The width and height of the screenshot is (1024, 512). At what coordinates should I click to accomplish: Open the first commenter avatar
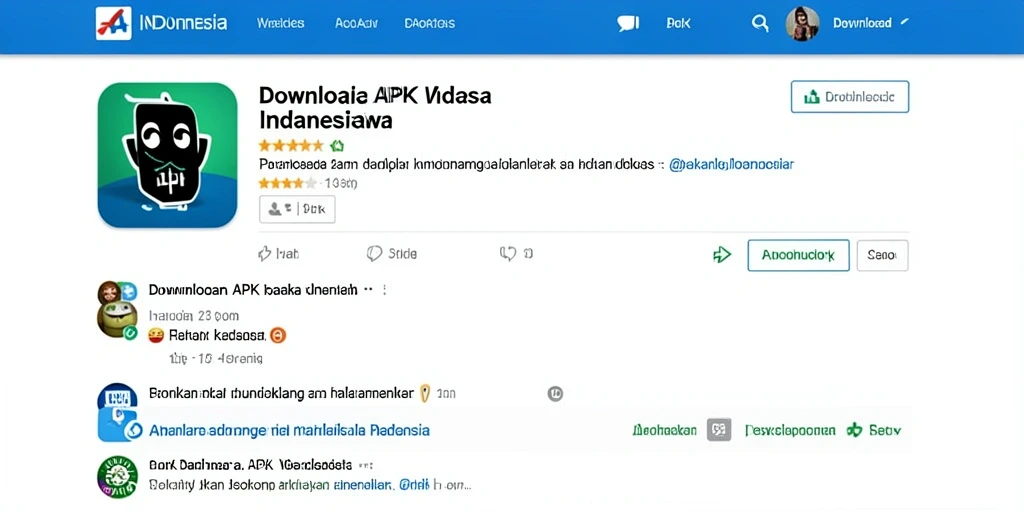(117, 310)
